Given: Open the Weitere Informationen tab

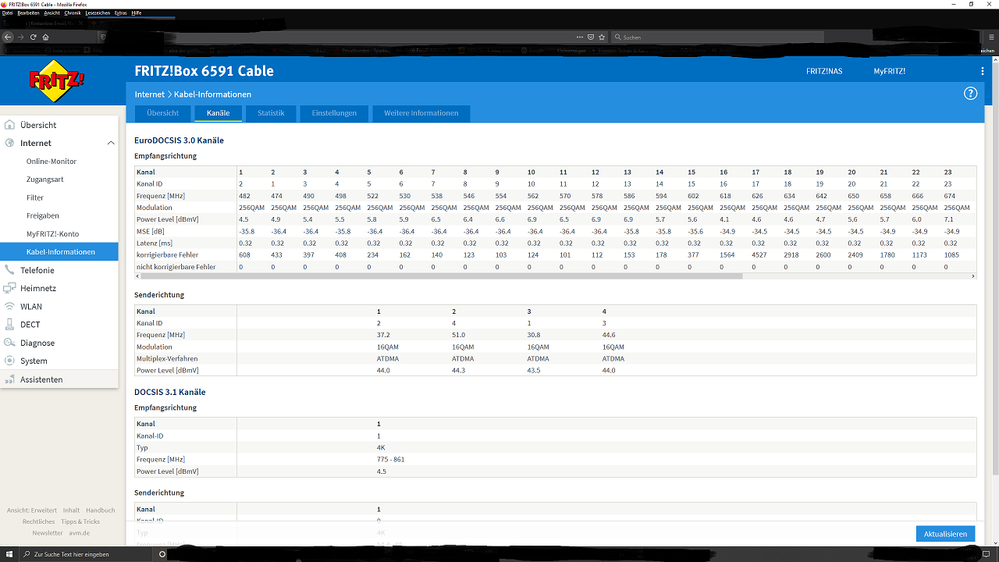Looking at the screenshot, I should [421, 113].
